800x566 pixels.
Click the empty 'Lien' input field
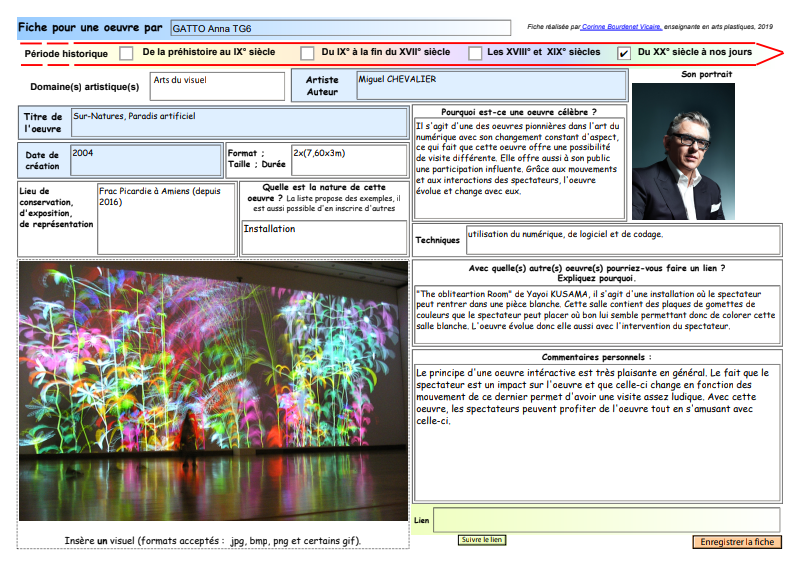click(606, 521)
